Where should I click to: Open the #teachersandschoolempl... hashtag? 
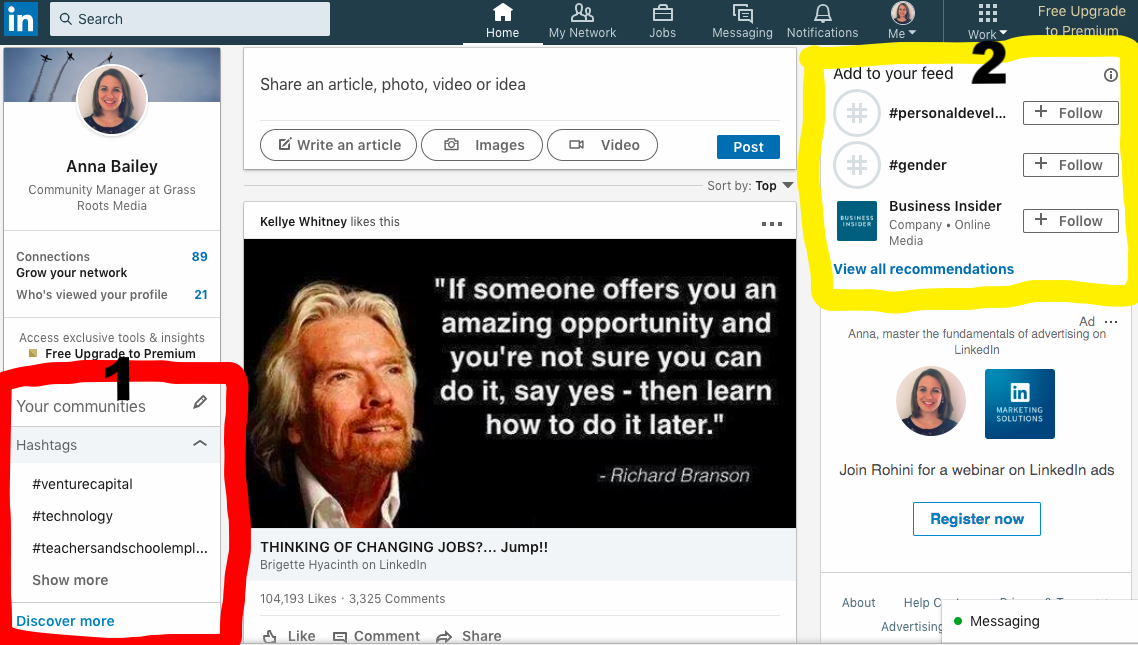(120, 548)
